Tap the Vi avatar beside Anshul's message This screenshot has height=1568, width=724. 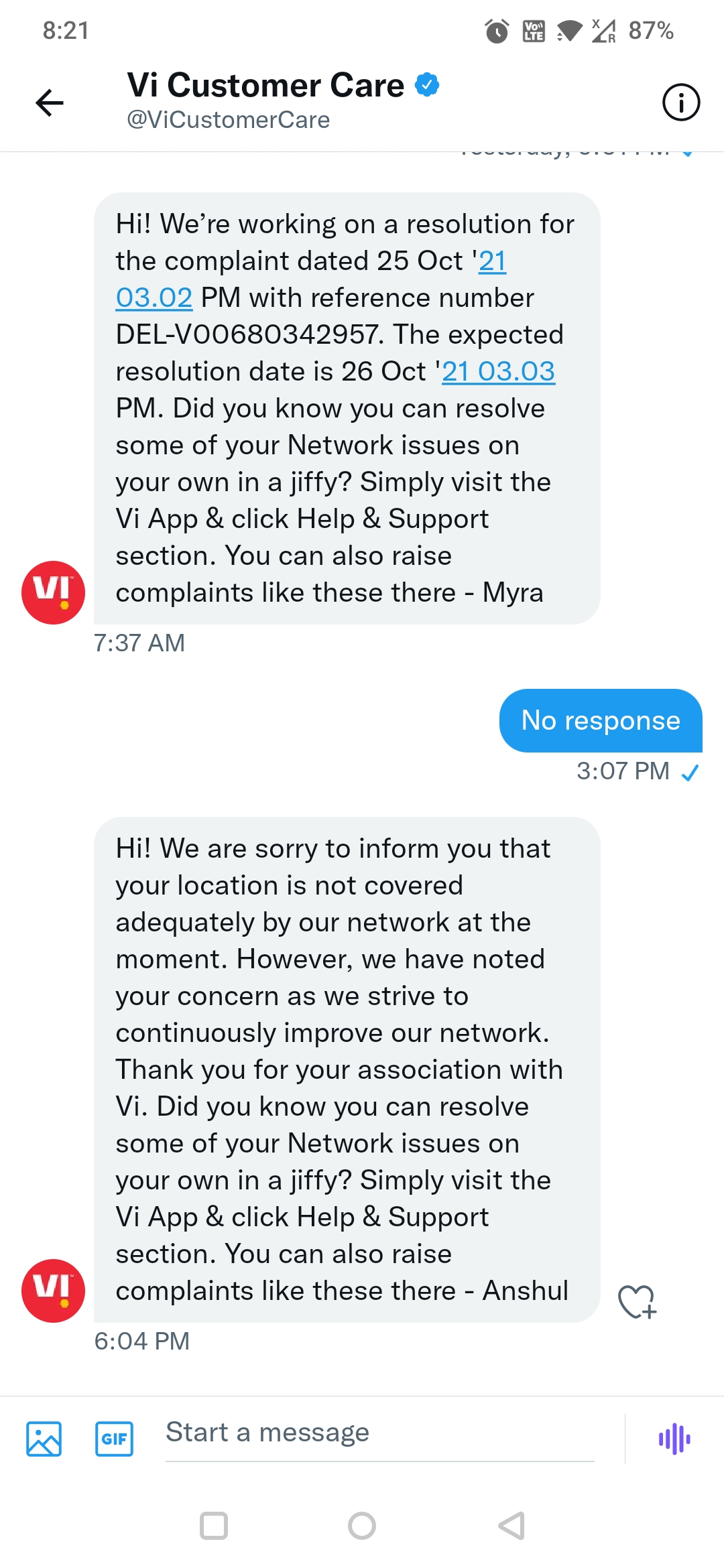tap(54, 1290)
